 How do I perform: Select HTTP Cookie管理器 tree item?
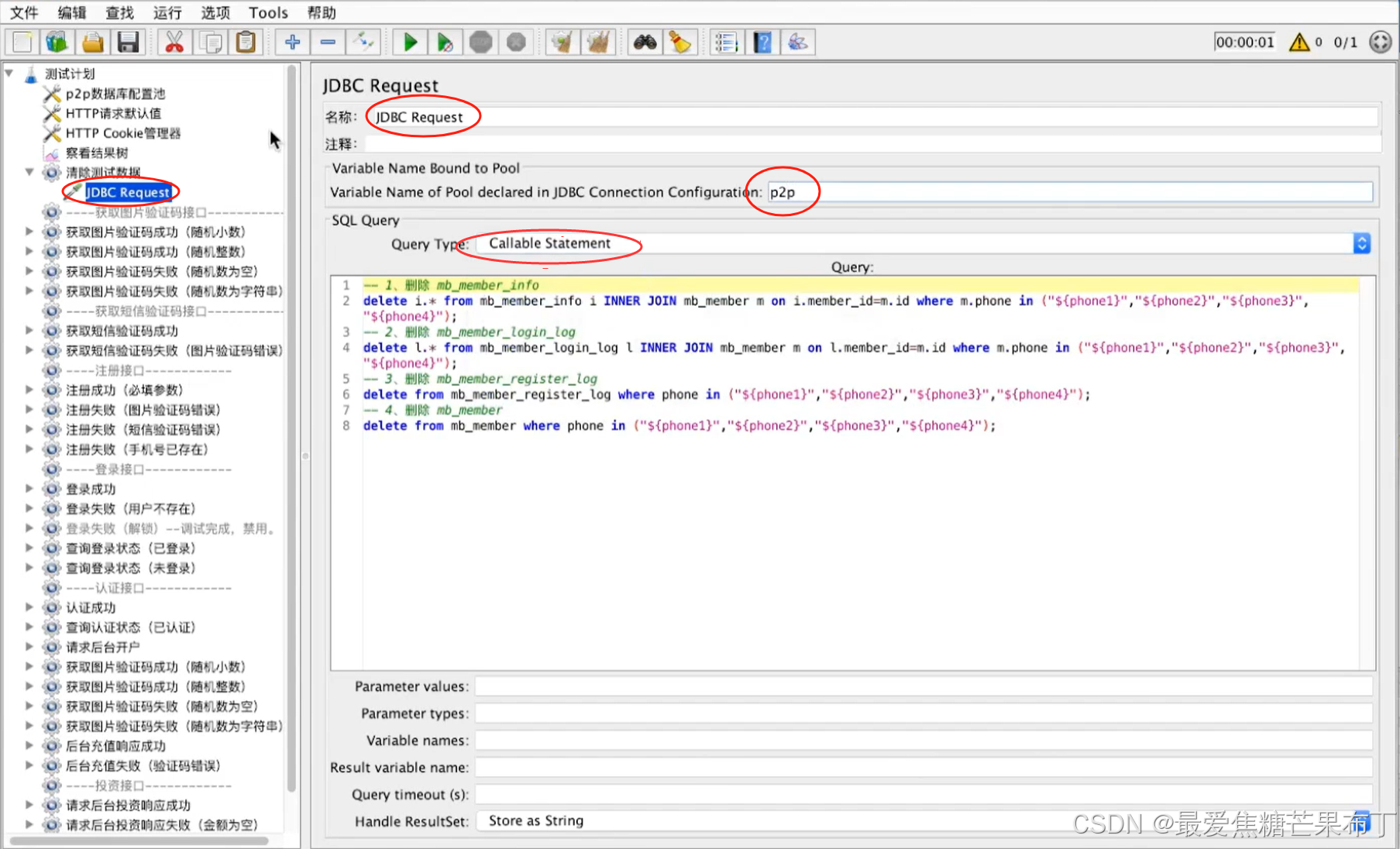122,133
